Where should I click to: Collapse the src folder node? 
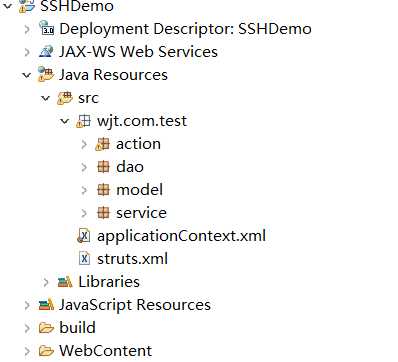(46, 98)
